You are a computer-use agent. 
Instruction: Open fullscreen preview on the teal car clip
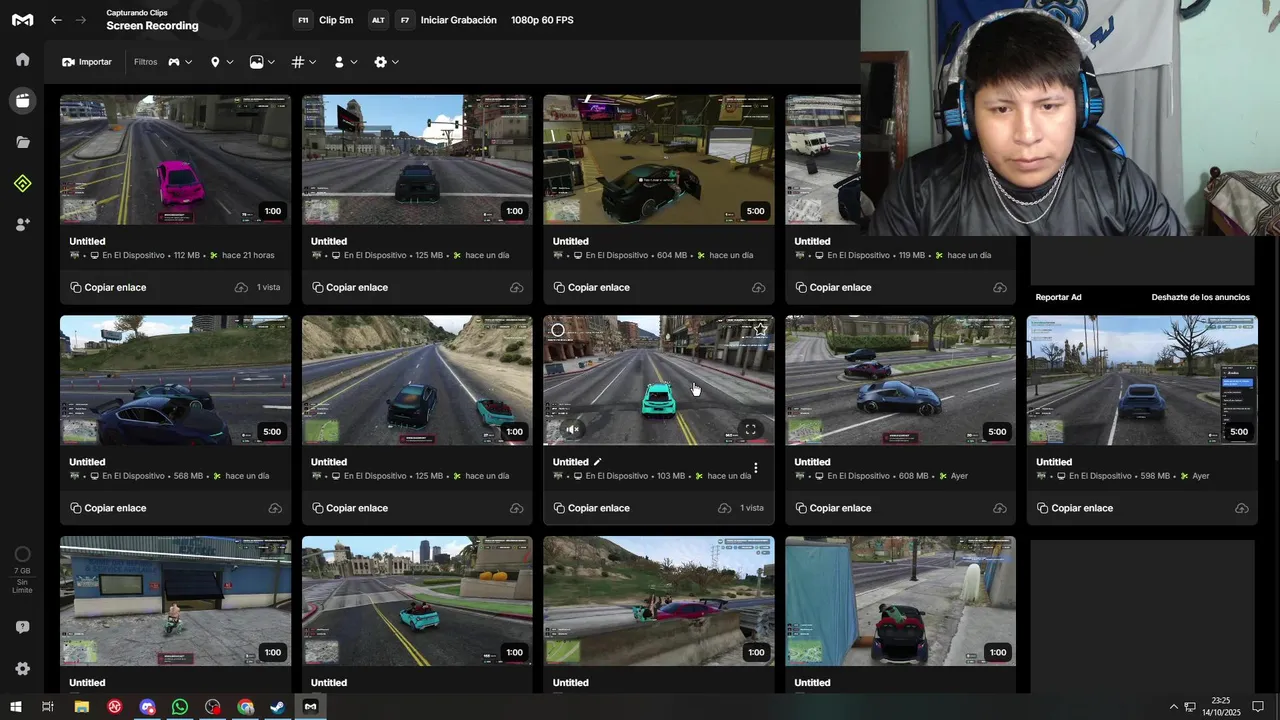click(x=750, y=430)
